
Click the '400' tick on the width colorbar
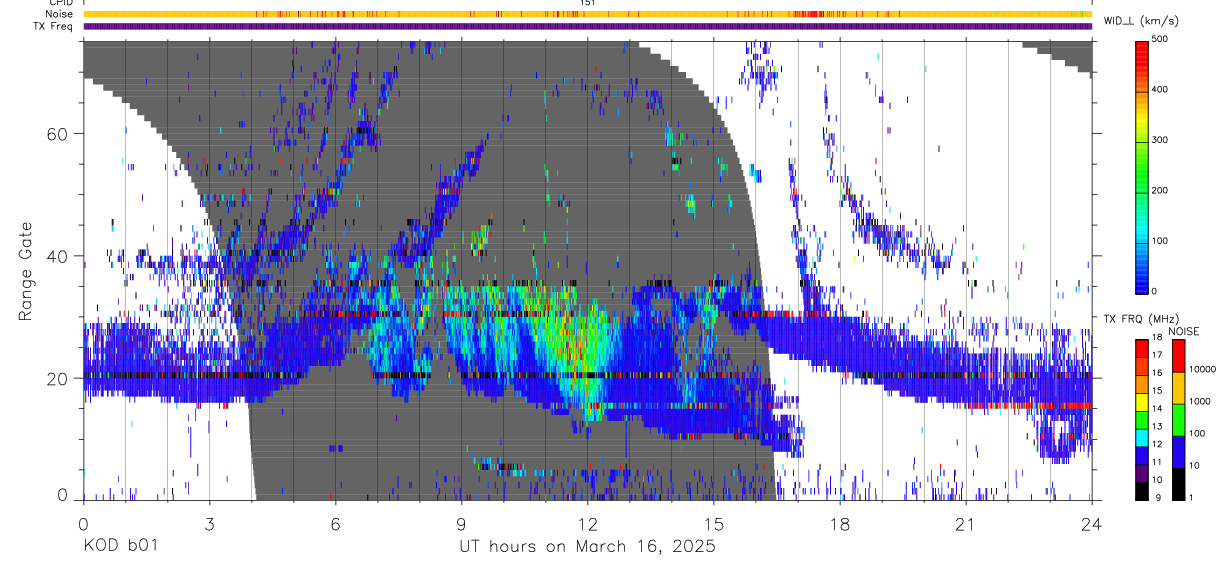coord(1162,89)
